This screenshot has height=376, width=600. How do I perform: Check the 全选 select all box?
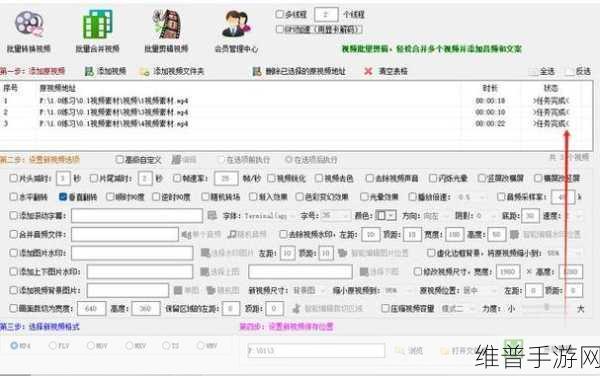click(x=533, y=71)
